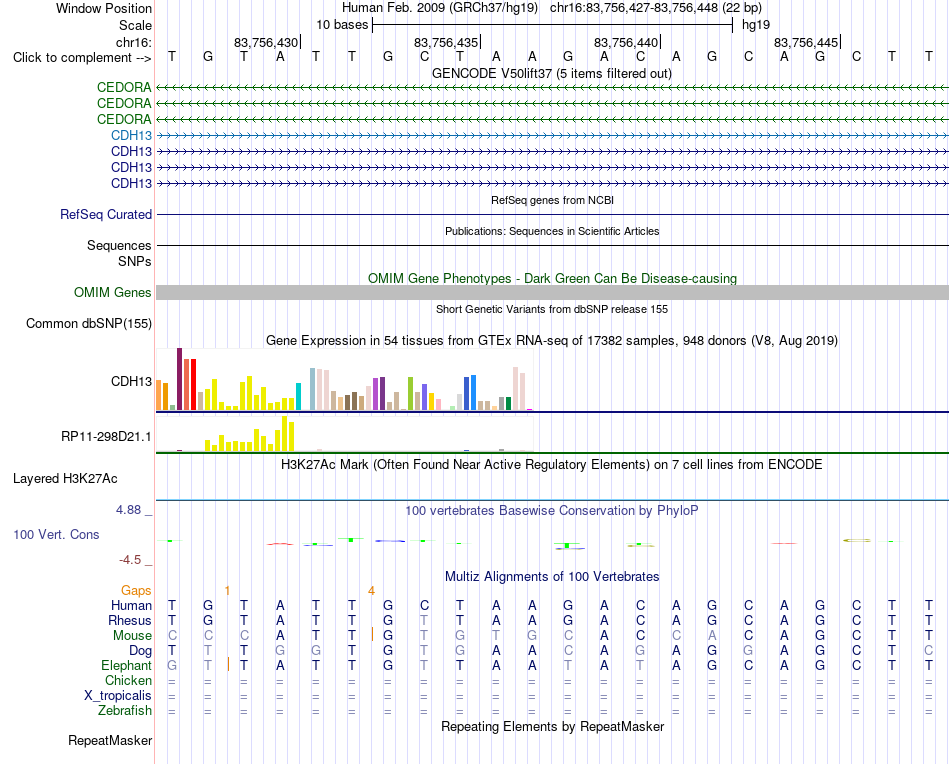
Task: Click the '10 bases' scale bar label
Action: pyautogui.click(x=342, y=25)
